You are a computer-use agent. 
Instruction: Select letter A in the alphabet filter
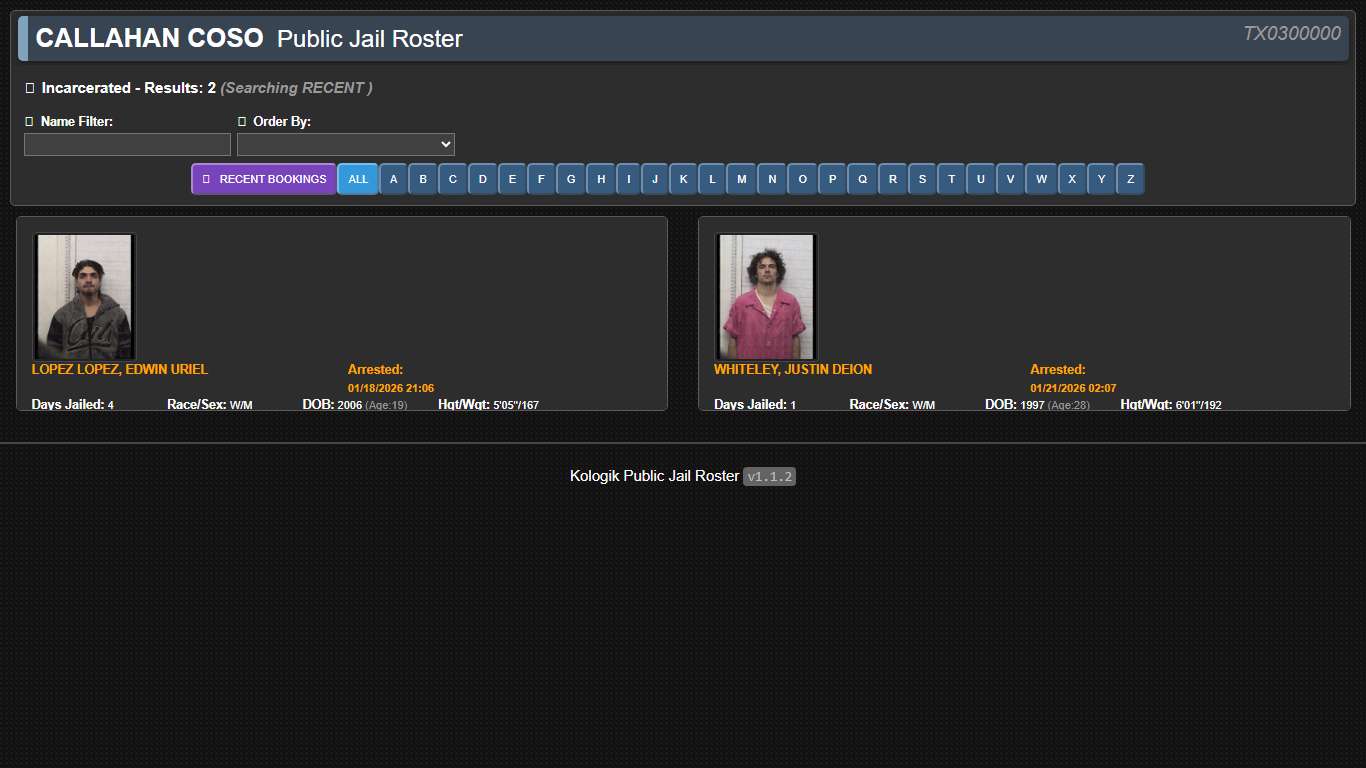pos(393,178)
